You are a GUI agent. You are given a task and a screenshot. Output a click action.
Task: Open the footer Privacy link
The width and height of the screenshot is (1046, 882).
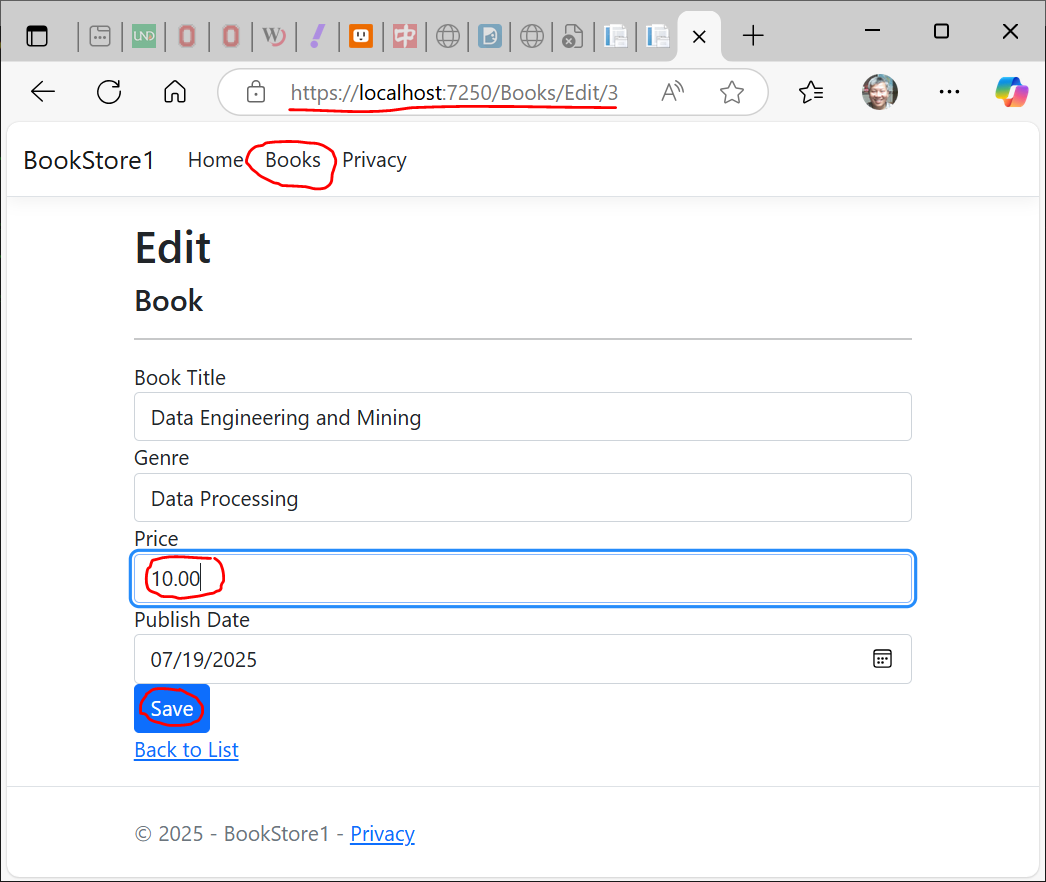pyautogui.click(x=382, y=834)
